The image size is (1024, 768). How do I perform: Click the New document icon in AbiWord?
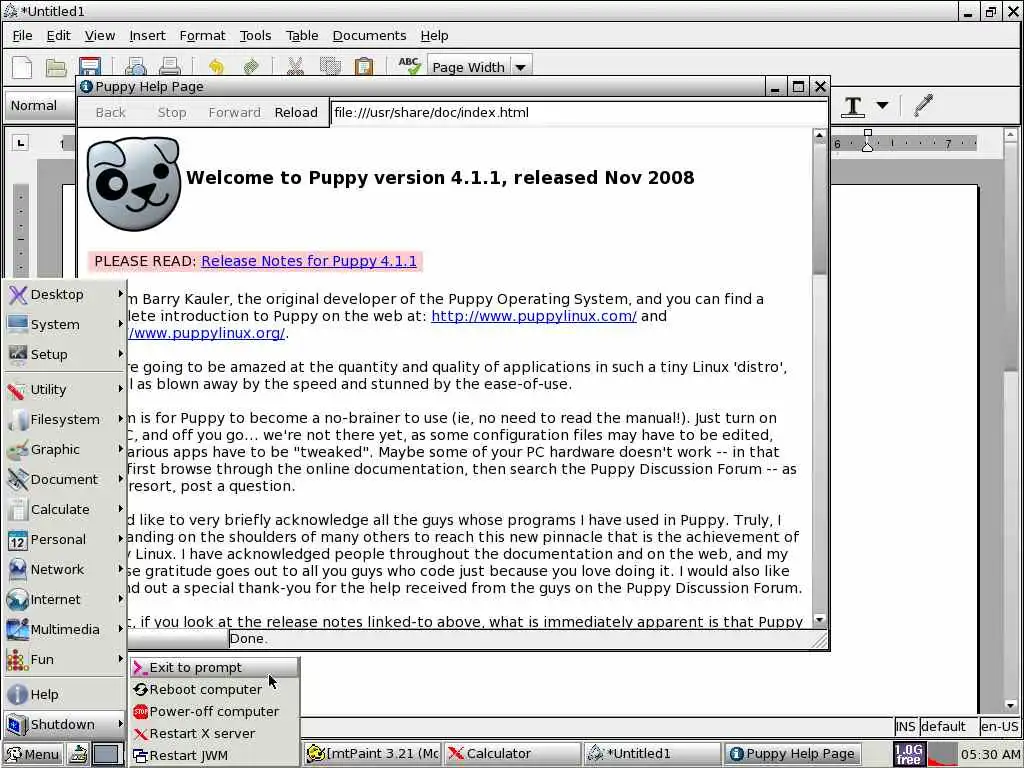click(x=22, y=67)
